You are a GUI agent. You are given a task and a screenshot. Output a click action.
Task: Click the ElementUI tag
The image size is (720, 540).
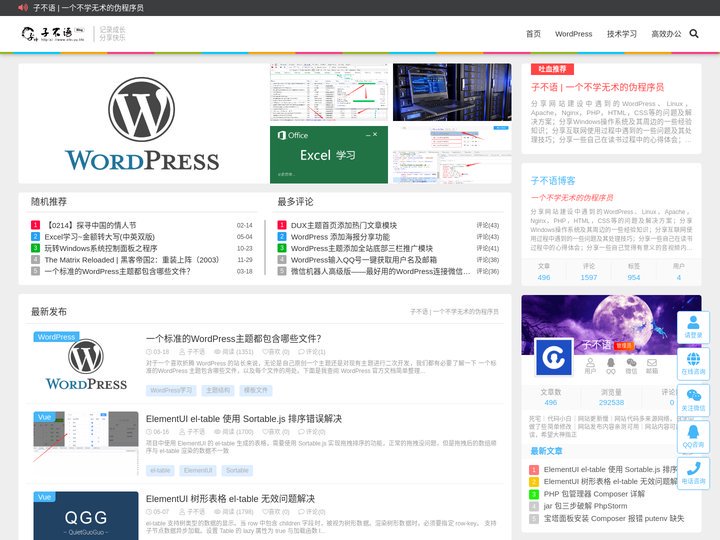198,470
